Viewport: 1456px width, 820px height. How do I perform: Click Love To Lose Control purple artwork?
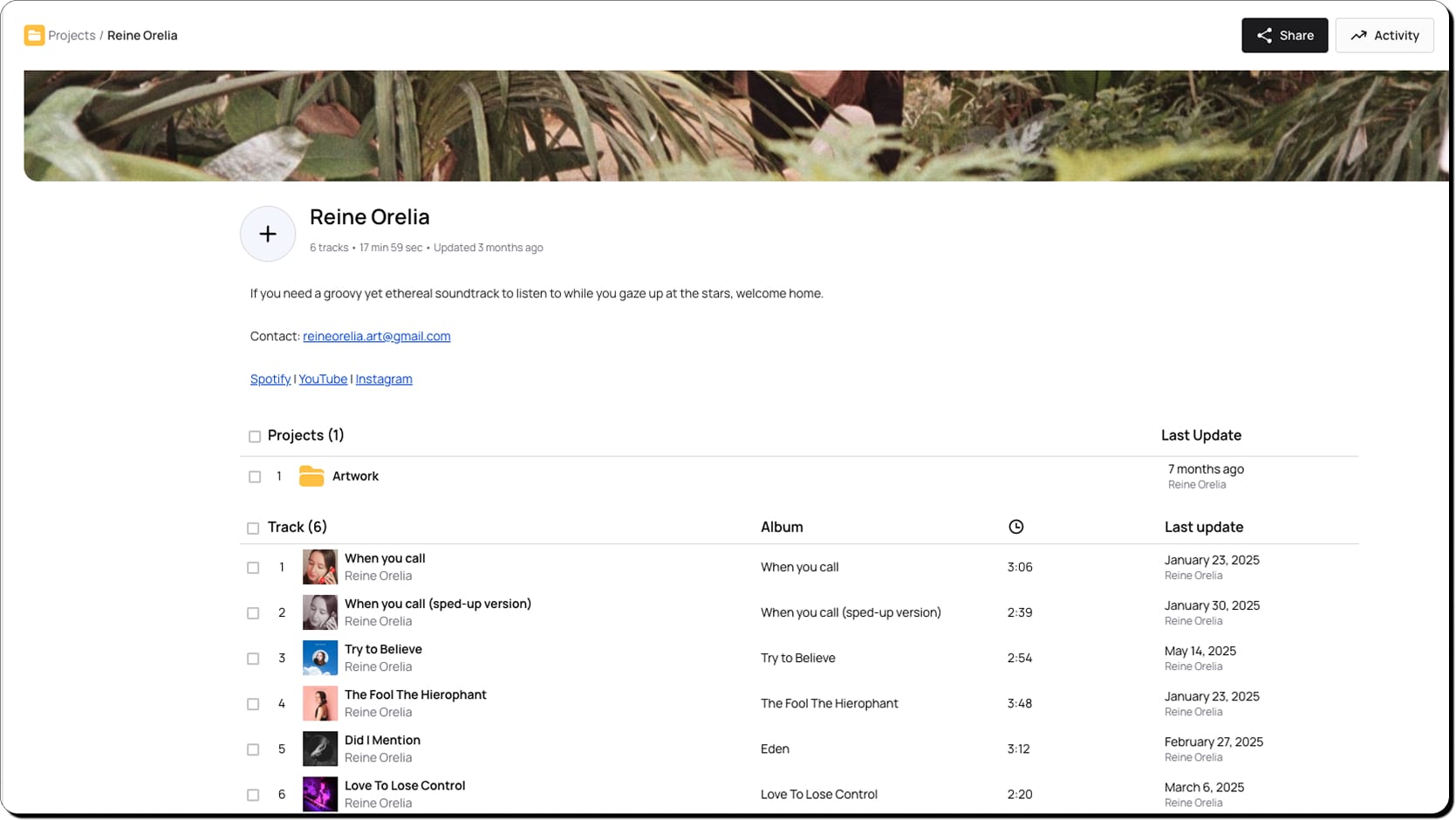click(x=320, y=794)
